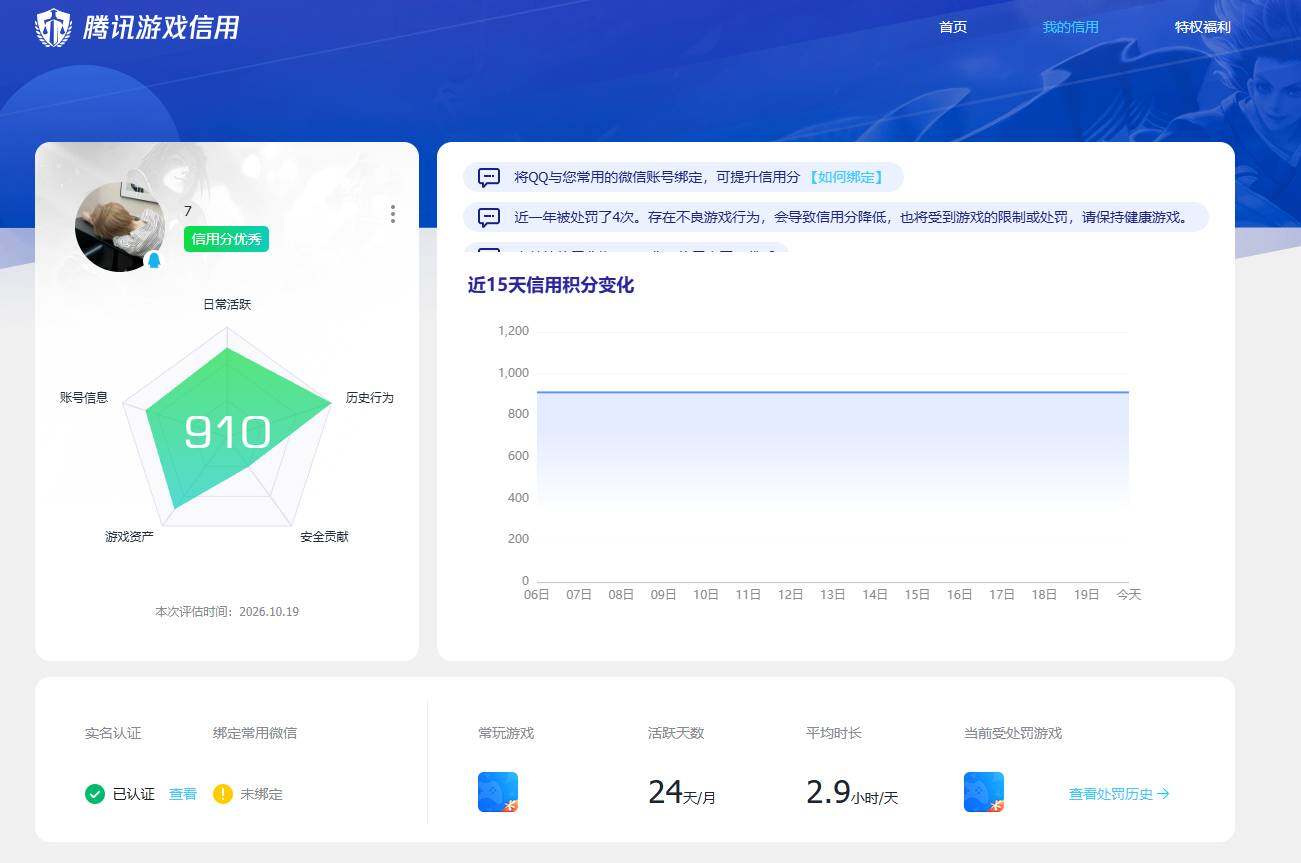Click the 查看 link next to 已认证
This screenshot has width=1301, height=863.
[183, 794]
